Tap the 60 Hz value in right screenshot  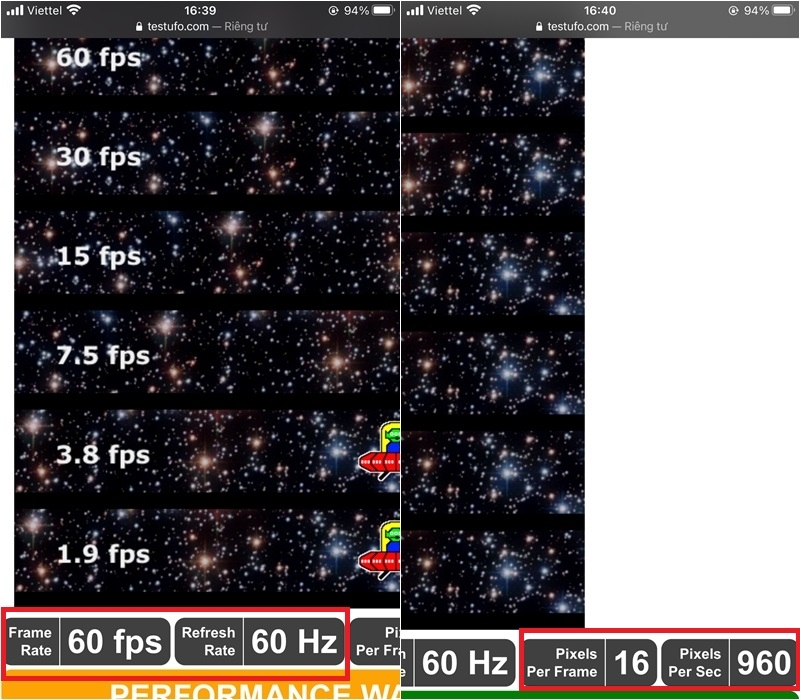coord(464,662)
